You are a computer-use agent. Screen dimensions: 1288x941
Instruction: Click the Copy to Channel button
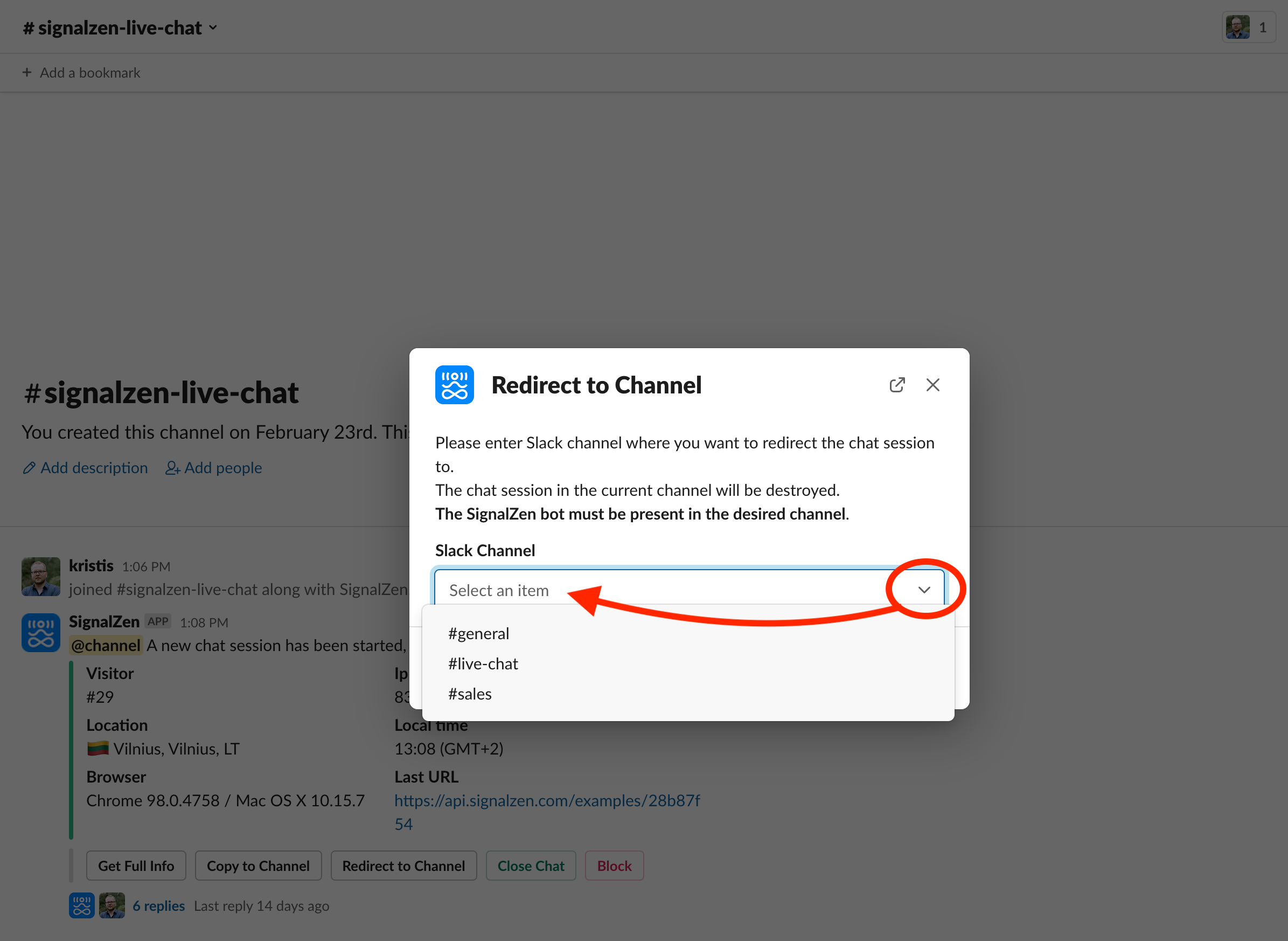[258, 865]
